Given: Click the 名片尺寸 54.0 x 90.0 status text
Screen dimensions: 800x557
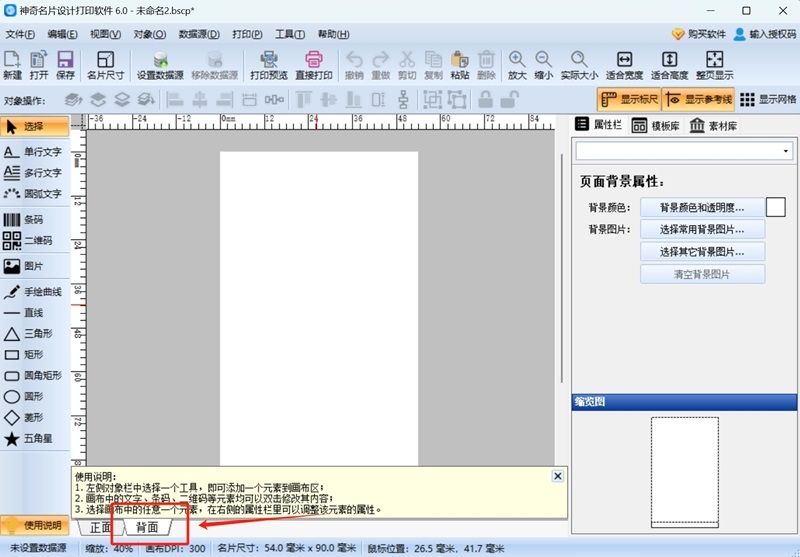Looking at the screenshot, I should tap(286, 548).
